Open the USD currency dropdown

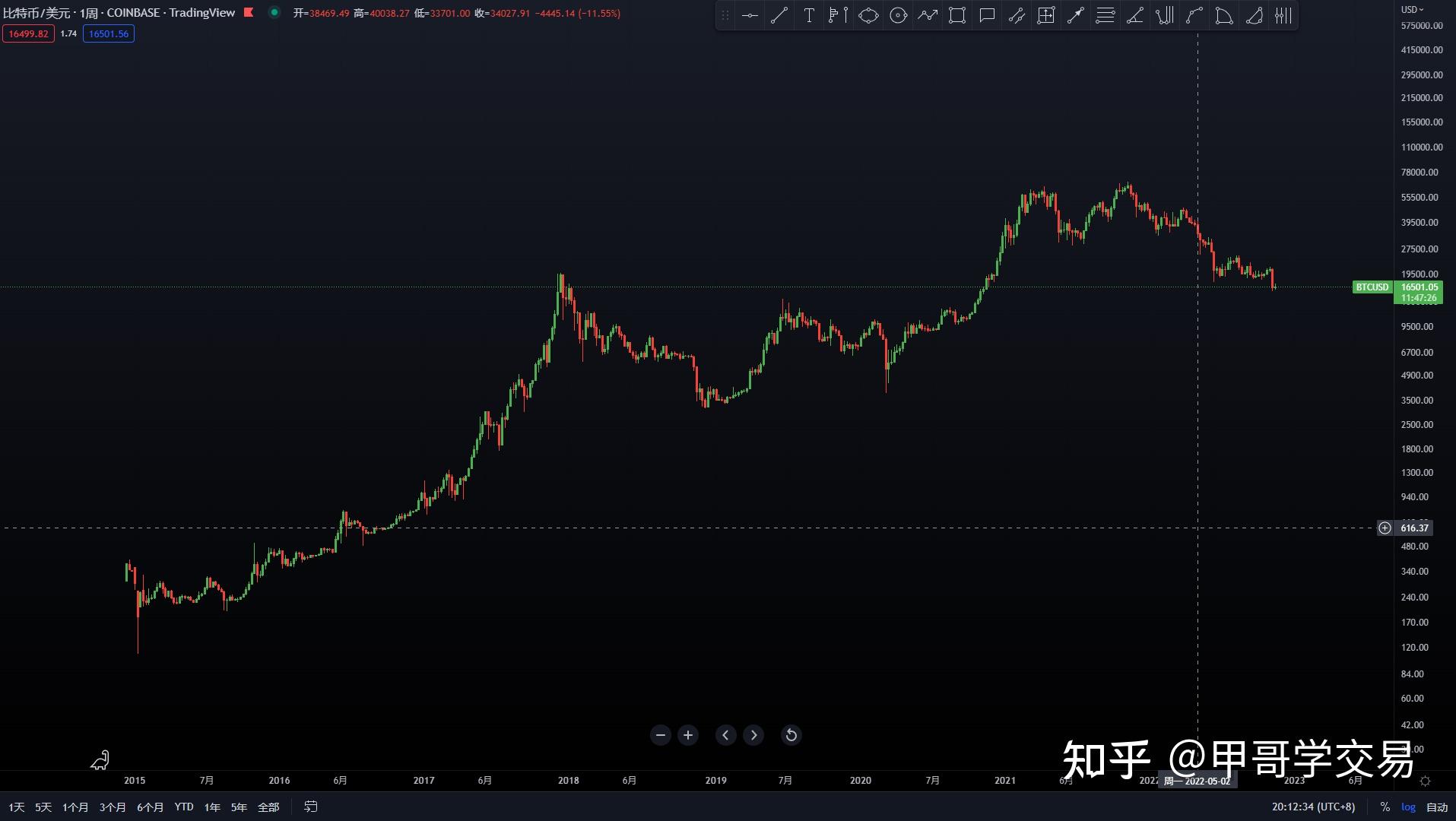point(1412,10)
